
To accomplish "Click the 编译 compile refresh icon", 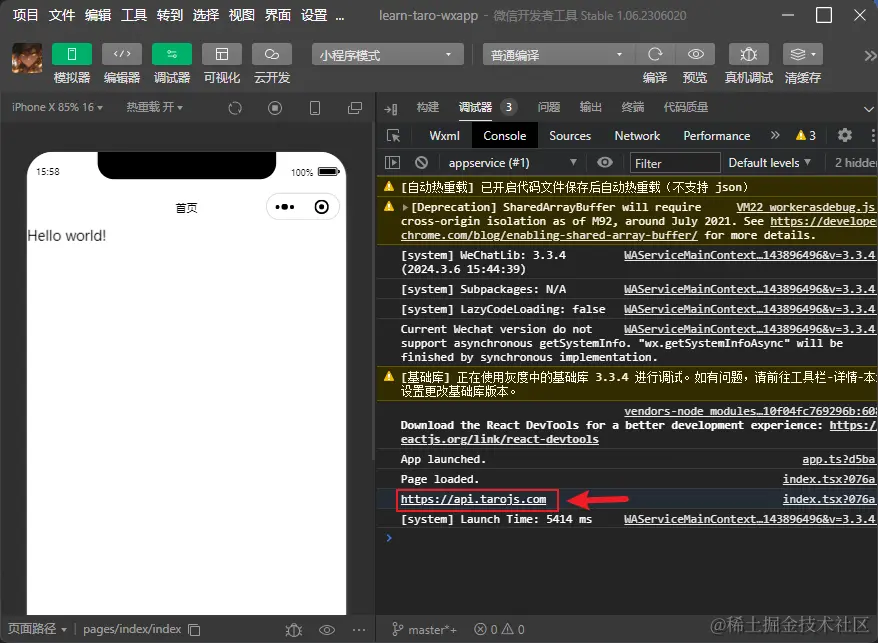I will tap(655, 54).
